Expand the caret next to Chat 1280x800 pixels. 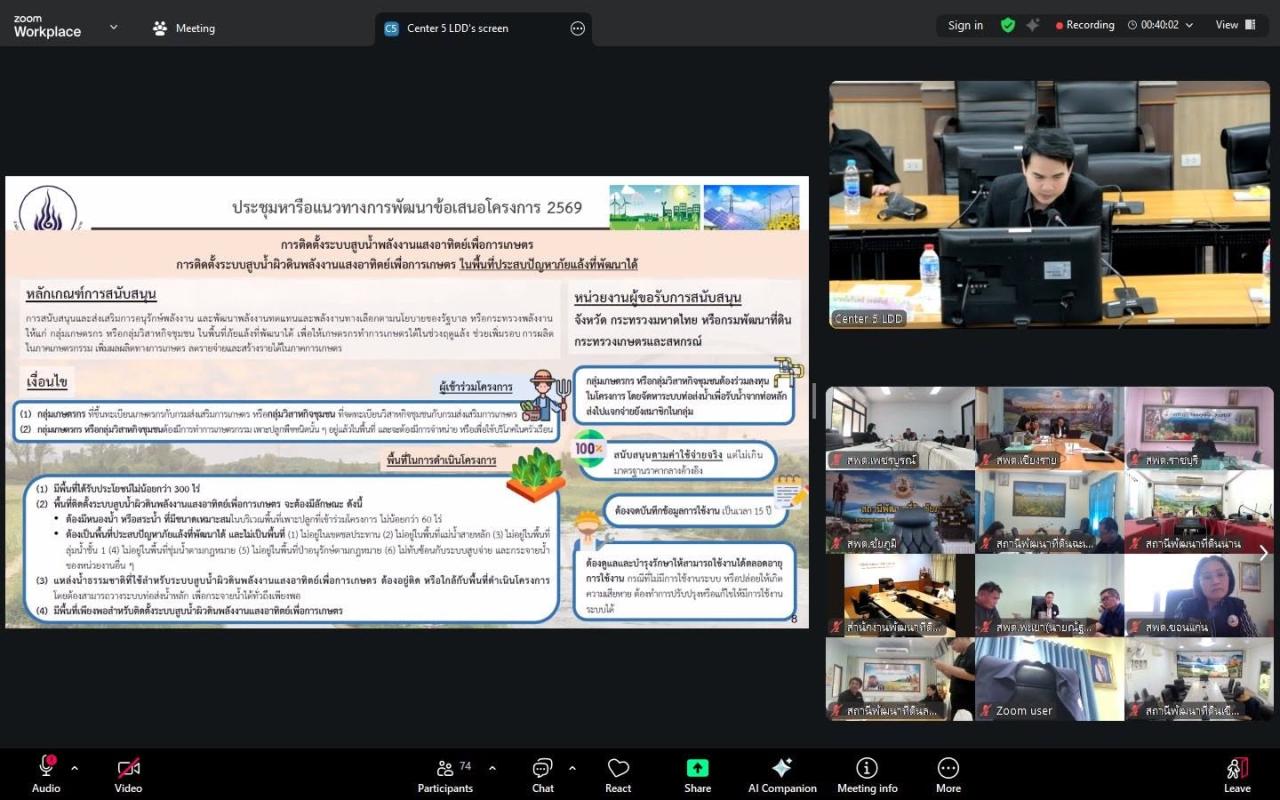pyautogui.click(x=572, y=768)
